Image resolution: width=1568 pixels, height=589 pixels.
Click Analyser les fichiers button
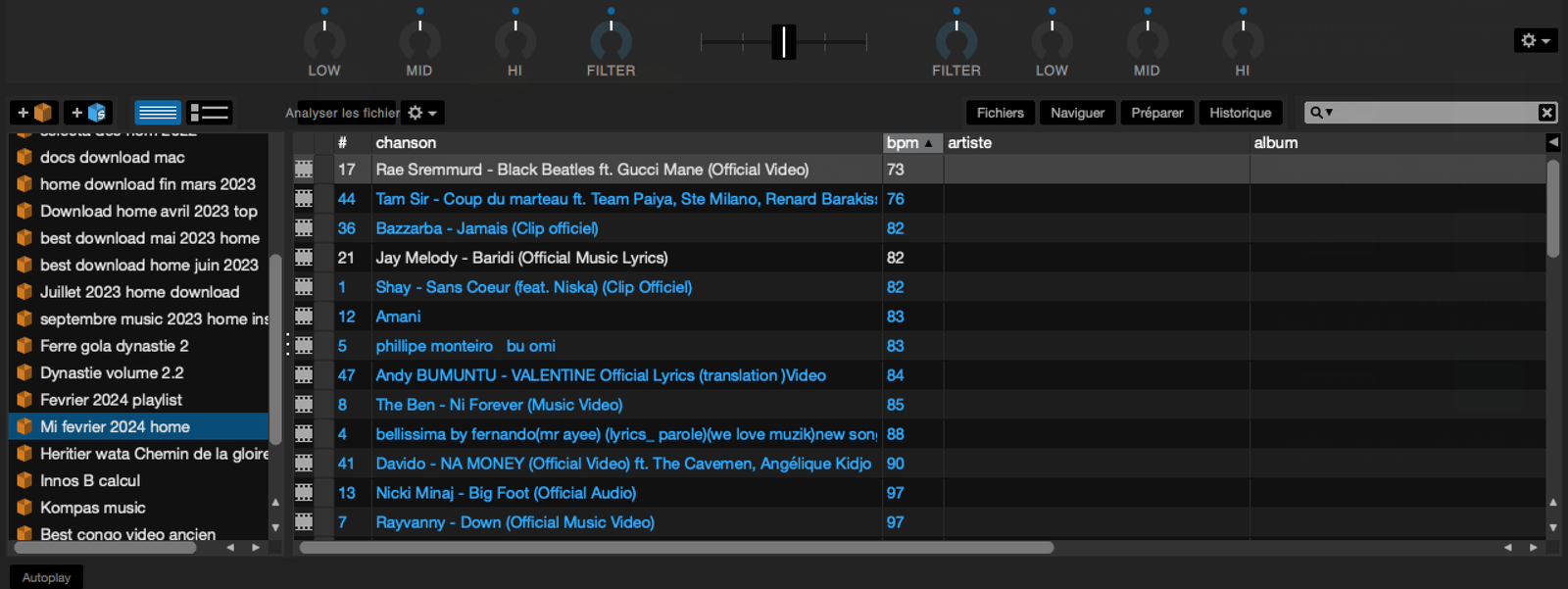(342, 113)
